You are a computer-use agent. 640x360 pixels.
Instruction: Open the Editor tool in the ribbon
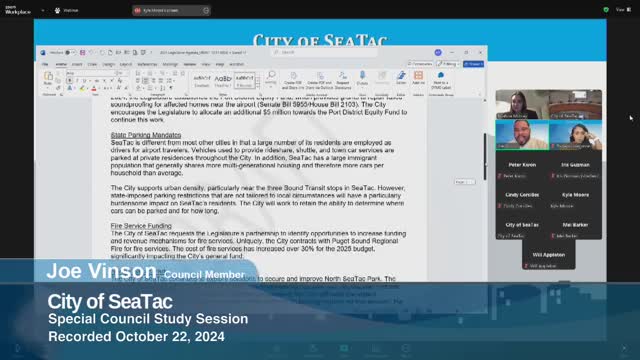(x=401, y=77)
